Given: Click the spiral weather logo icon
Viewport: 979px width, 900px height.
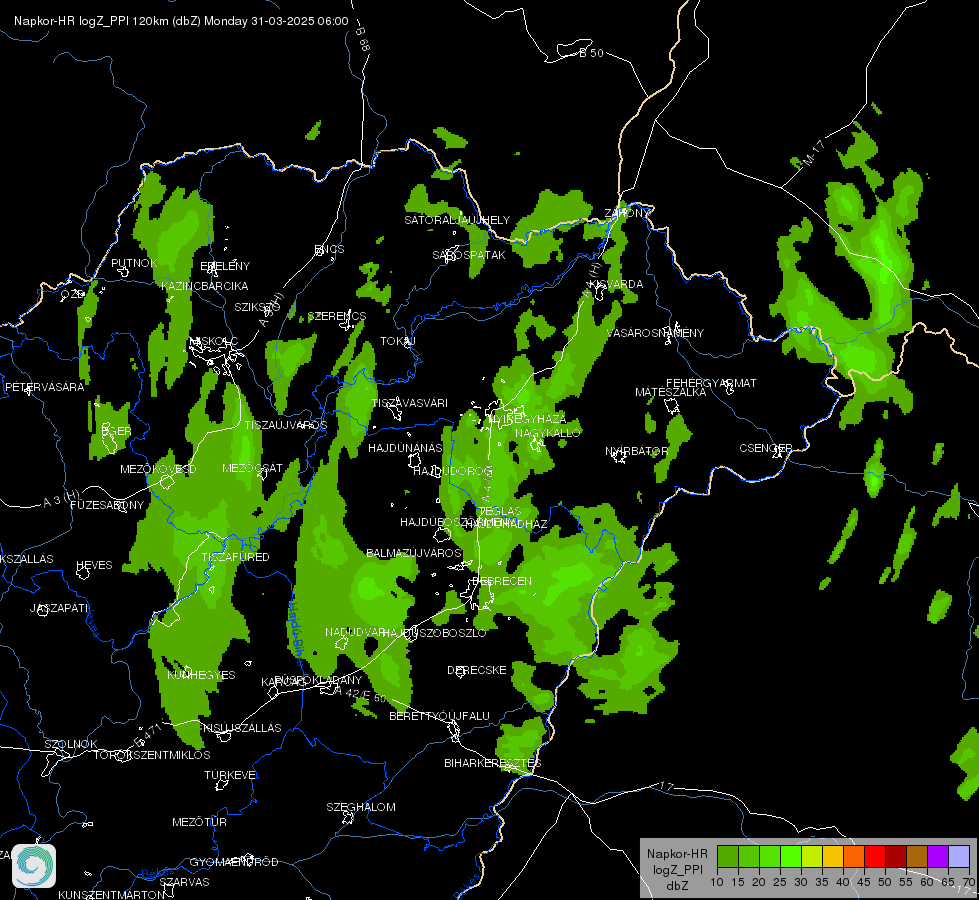Looking at the screenshot, I should coord(34,866).
